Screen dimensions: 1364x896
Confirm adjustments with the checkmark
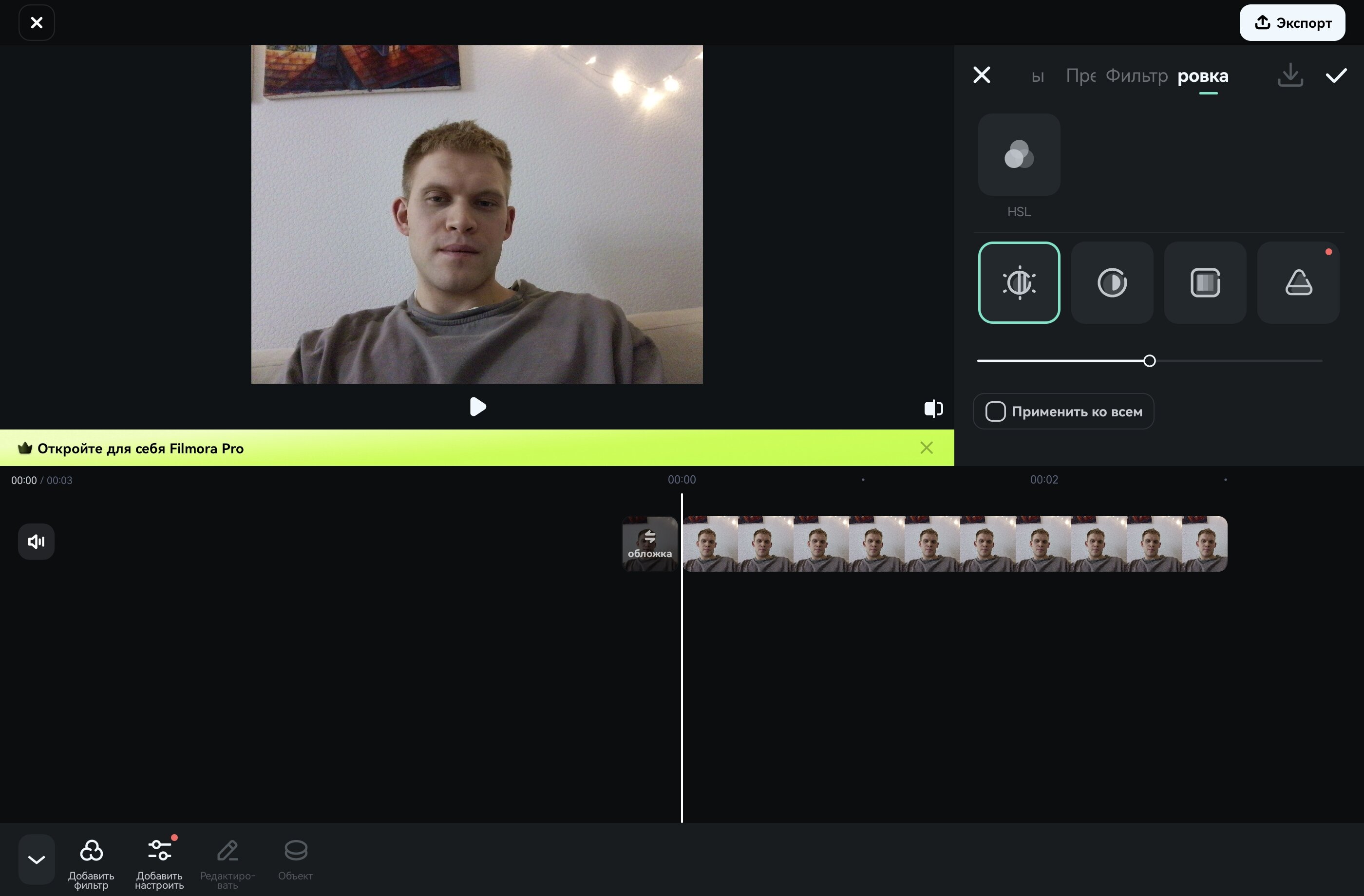[1336, 75]
